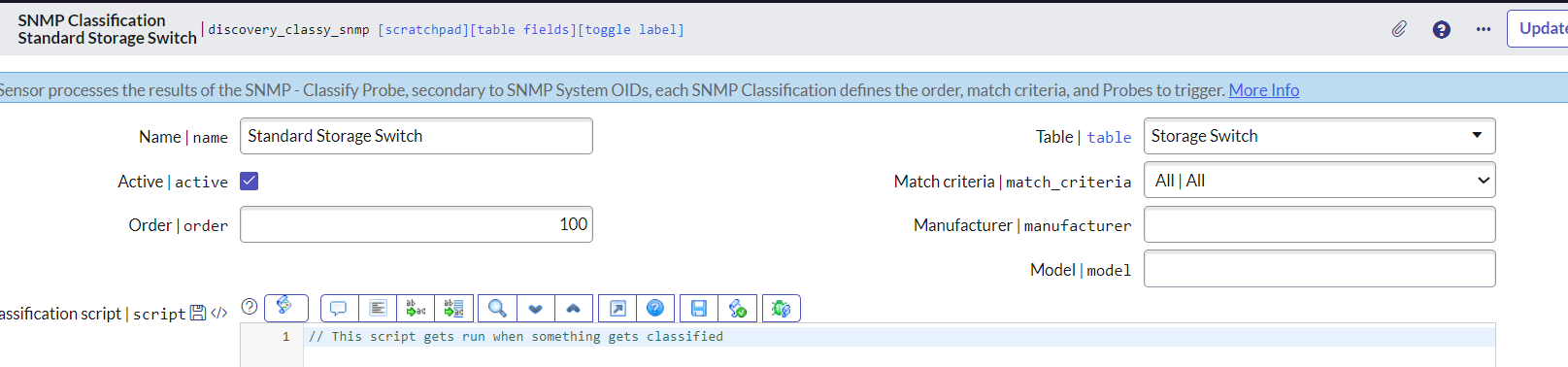Viewport: 1568px width, 367px height.
Task: Open the help question mark icon in header
Action: click(x=1442, y=29)
